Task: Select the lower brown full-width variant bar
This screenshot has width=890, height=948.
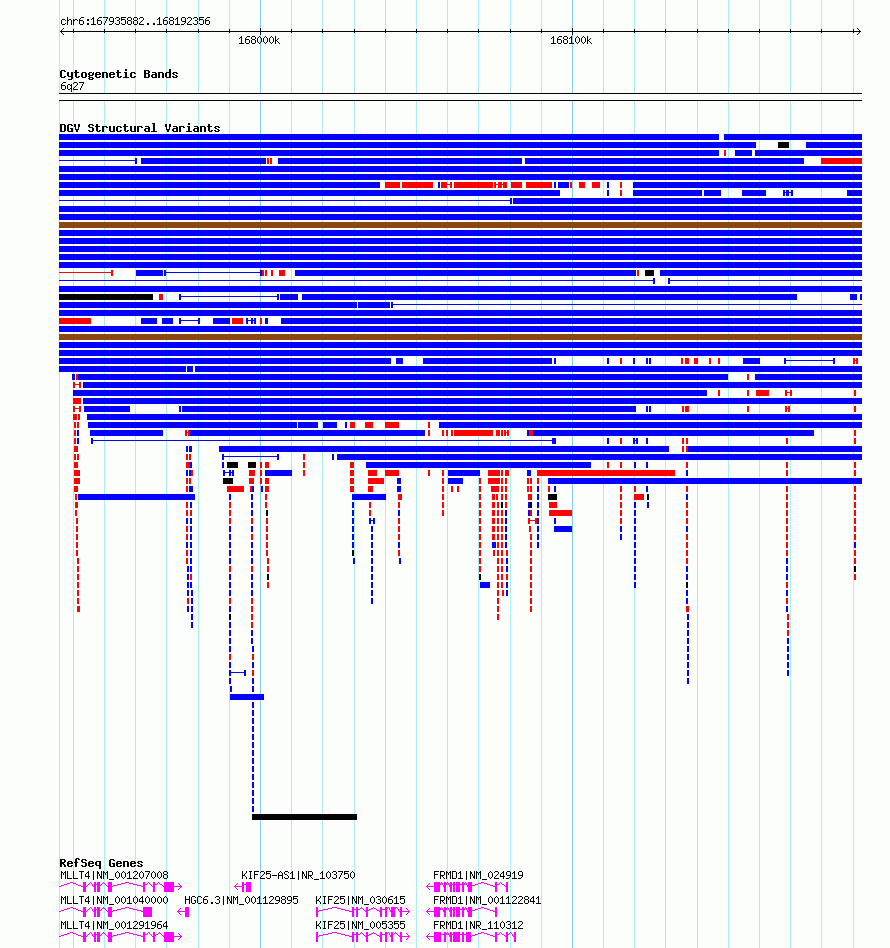Action: click(460, 337)
